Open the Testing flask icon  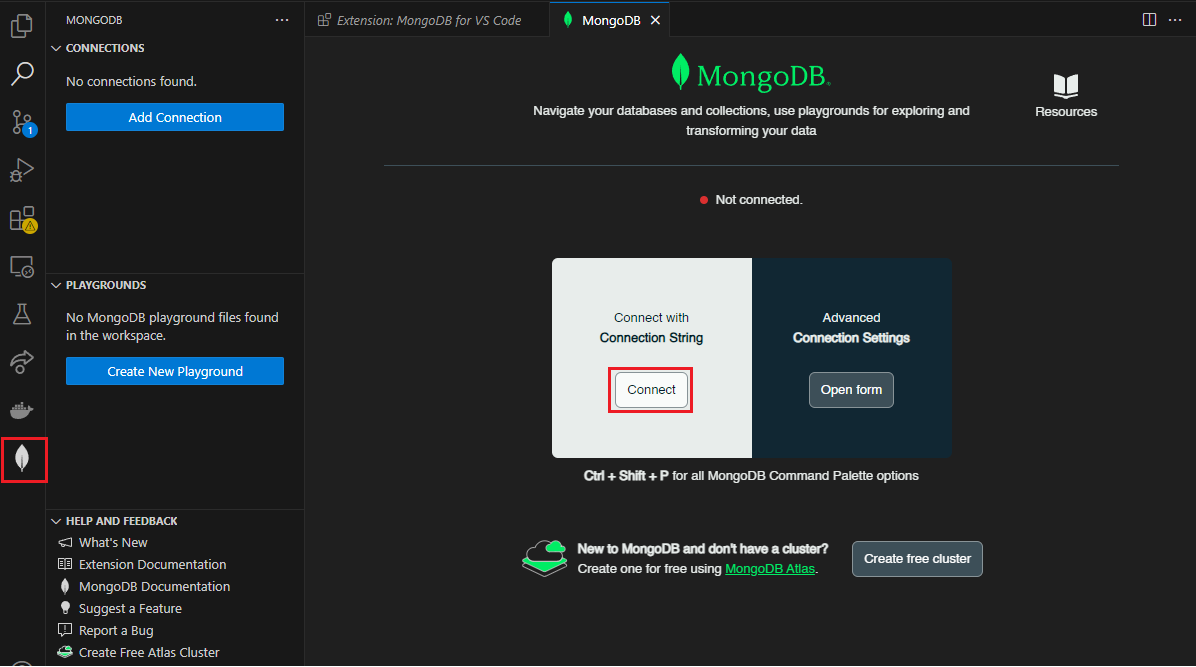22,314
